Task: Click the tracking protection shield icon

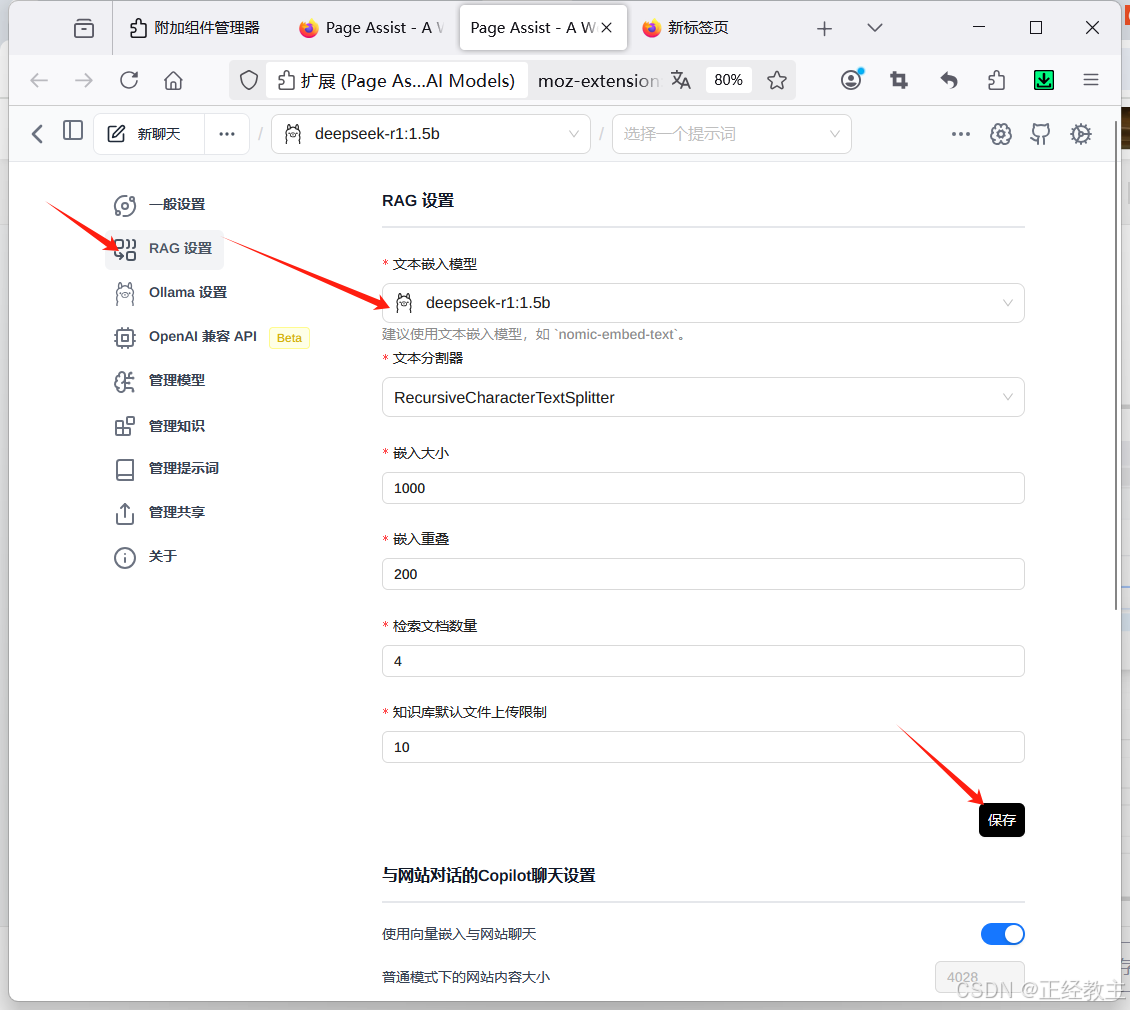Action: tap(249, 80)
